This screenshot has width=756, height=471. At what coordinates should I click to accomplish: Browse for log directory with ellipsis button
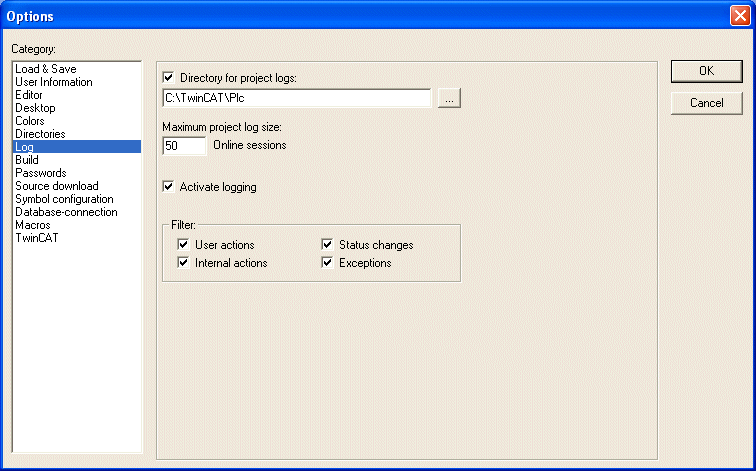[x=449, y=98]
